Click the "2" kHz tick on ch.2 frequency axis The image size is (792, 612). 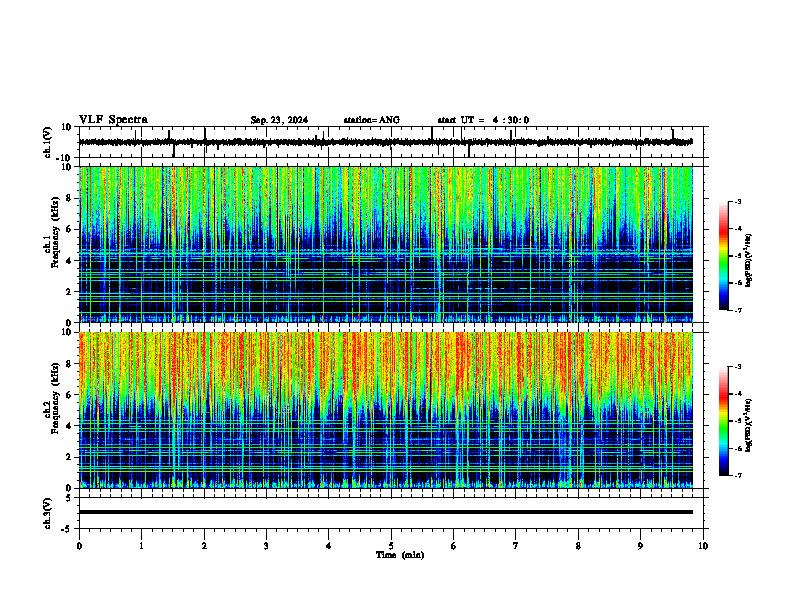pos(70,457)
